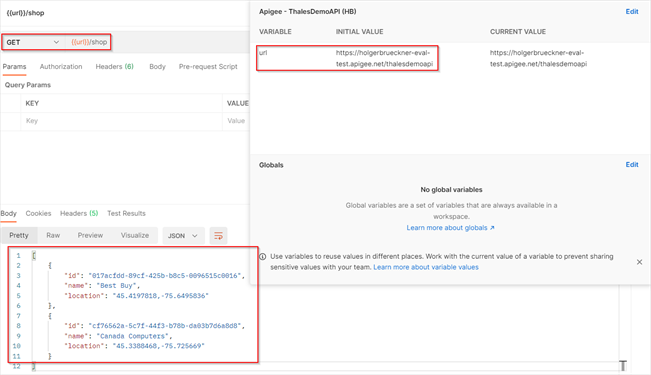
Task: Click the text cursor icon at bottom right
Action: click(623, 365)
